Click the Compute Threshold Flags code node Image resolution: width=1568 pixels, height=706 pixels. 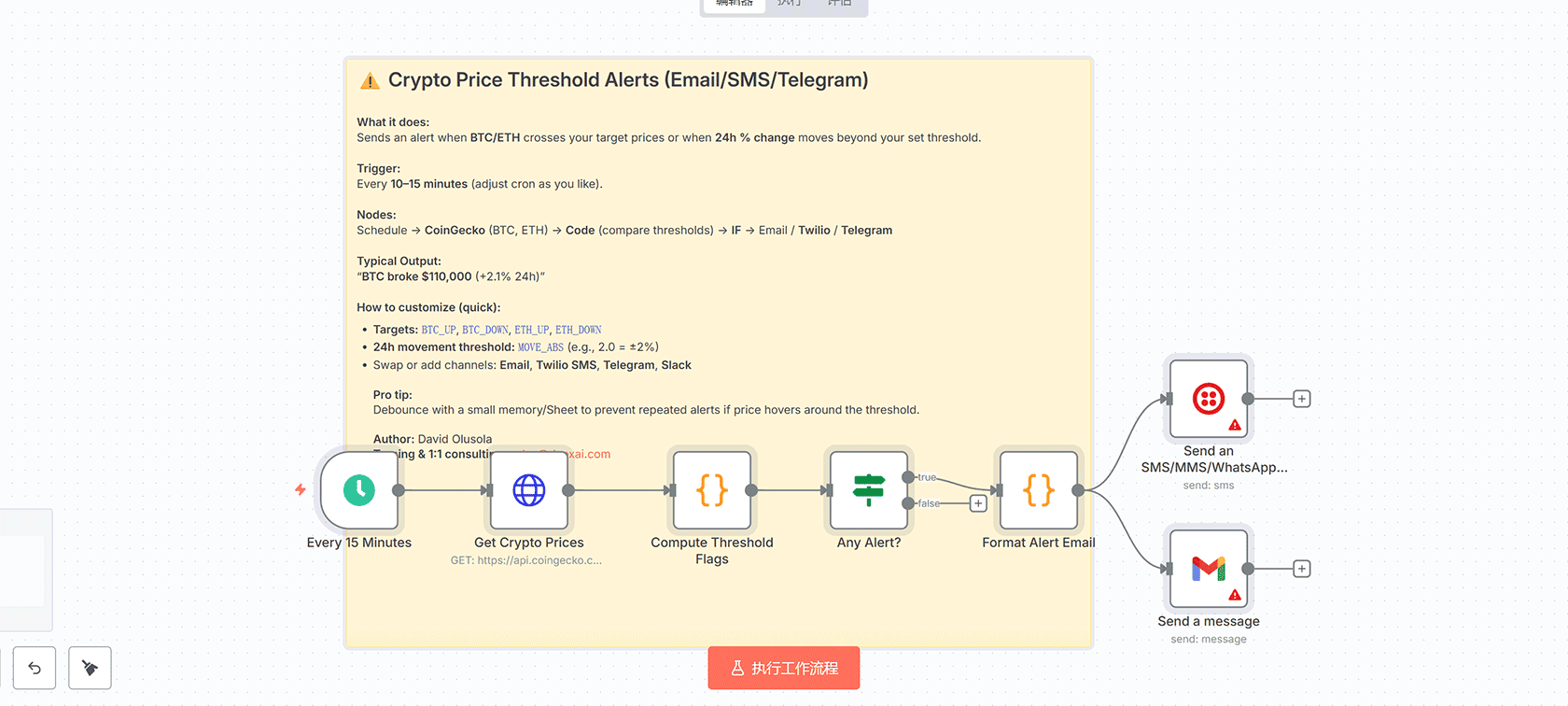(712, 490)
